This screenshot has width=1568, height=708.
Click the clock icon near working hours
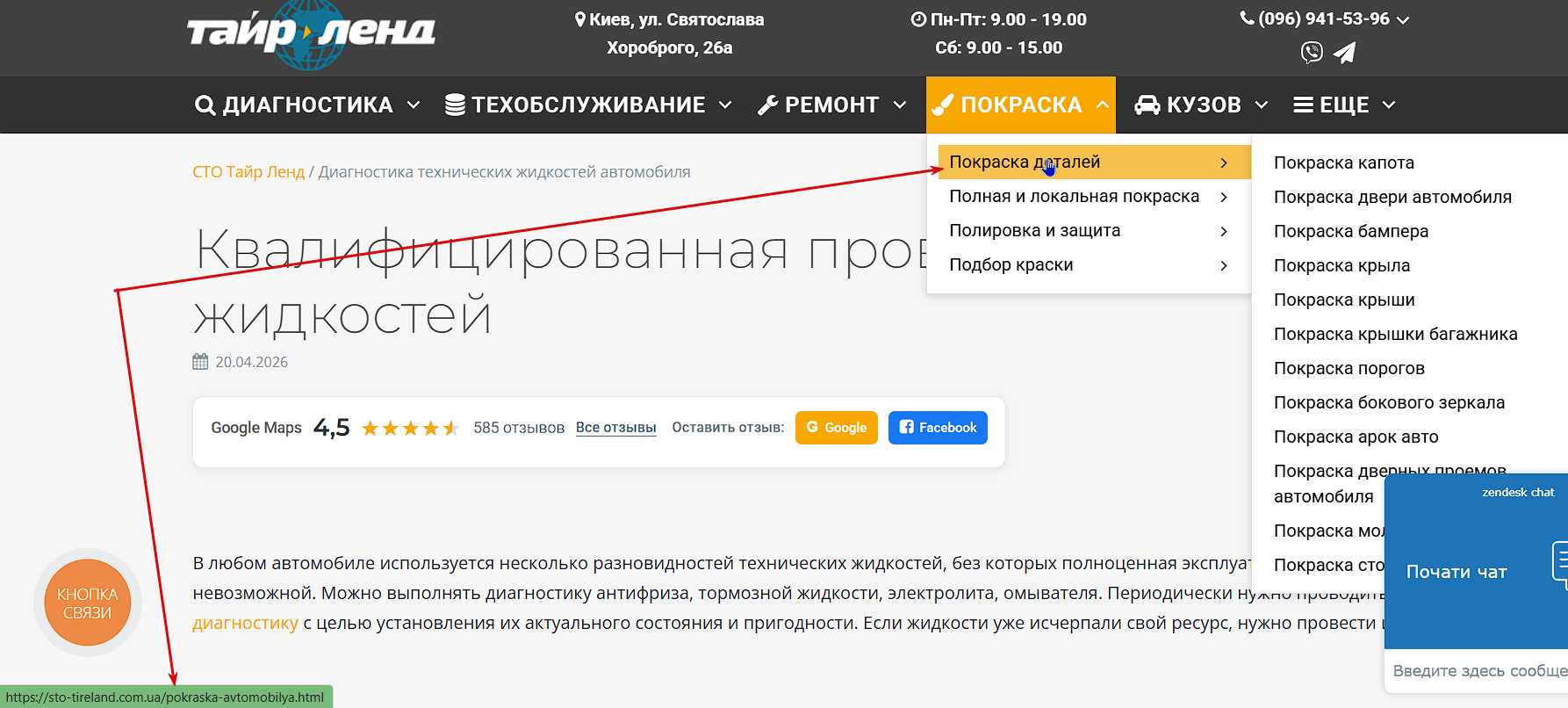(918, 19)
